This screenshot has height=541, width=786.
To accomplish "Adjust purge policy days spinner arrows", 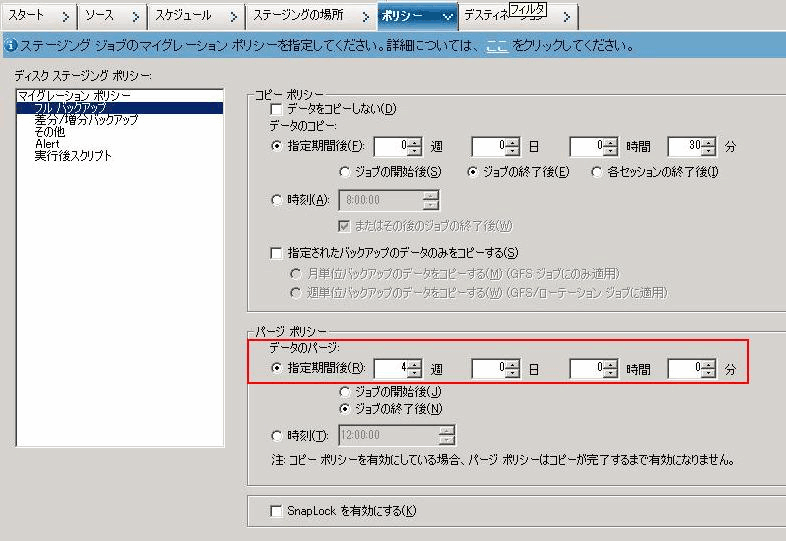I will click(512, 369).
